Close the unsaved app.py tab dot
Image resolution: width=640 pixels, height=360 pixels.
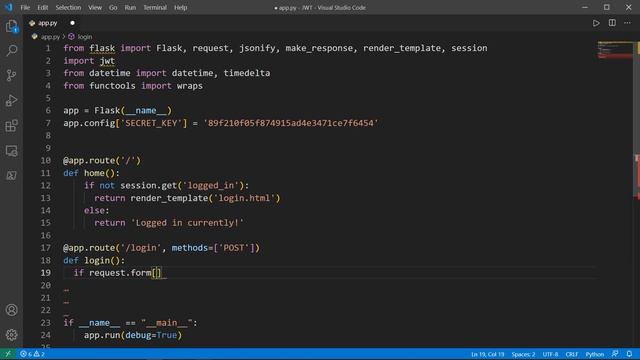[72, 23]
